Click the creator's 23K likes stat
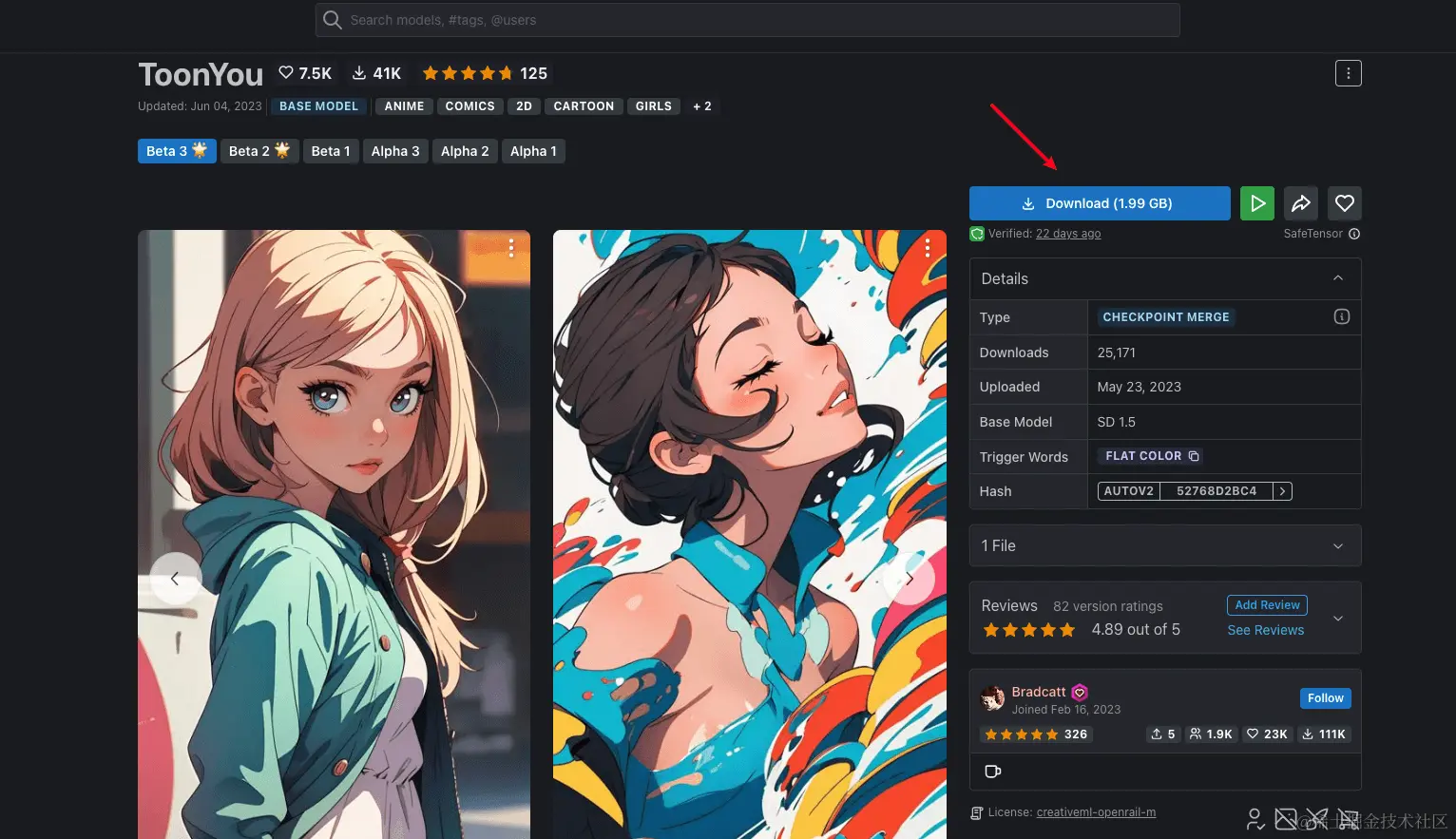 click(x=1267, y=734)
